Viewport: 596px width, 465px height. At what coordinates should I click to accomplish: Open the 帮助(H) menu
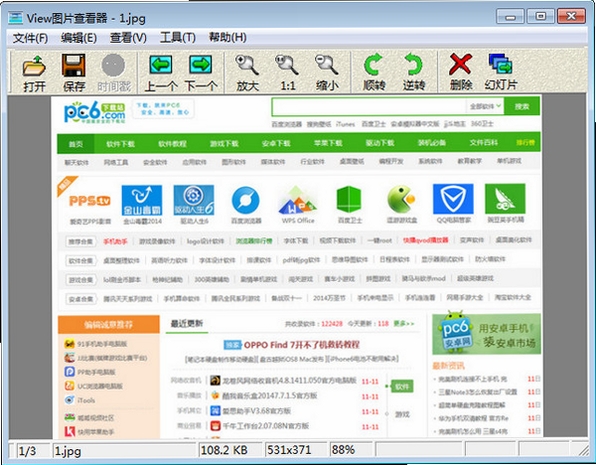227,38
